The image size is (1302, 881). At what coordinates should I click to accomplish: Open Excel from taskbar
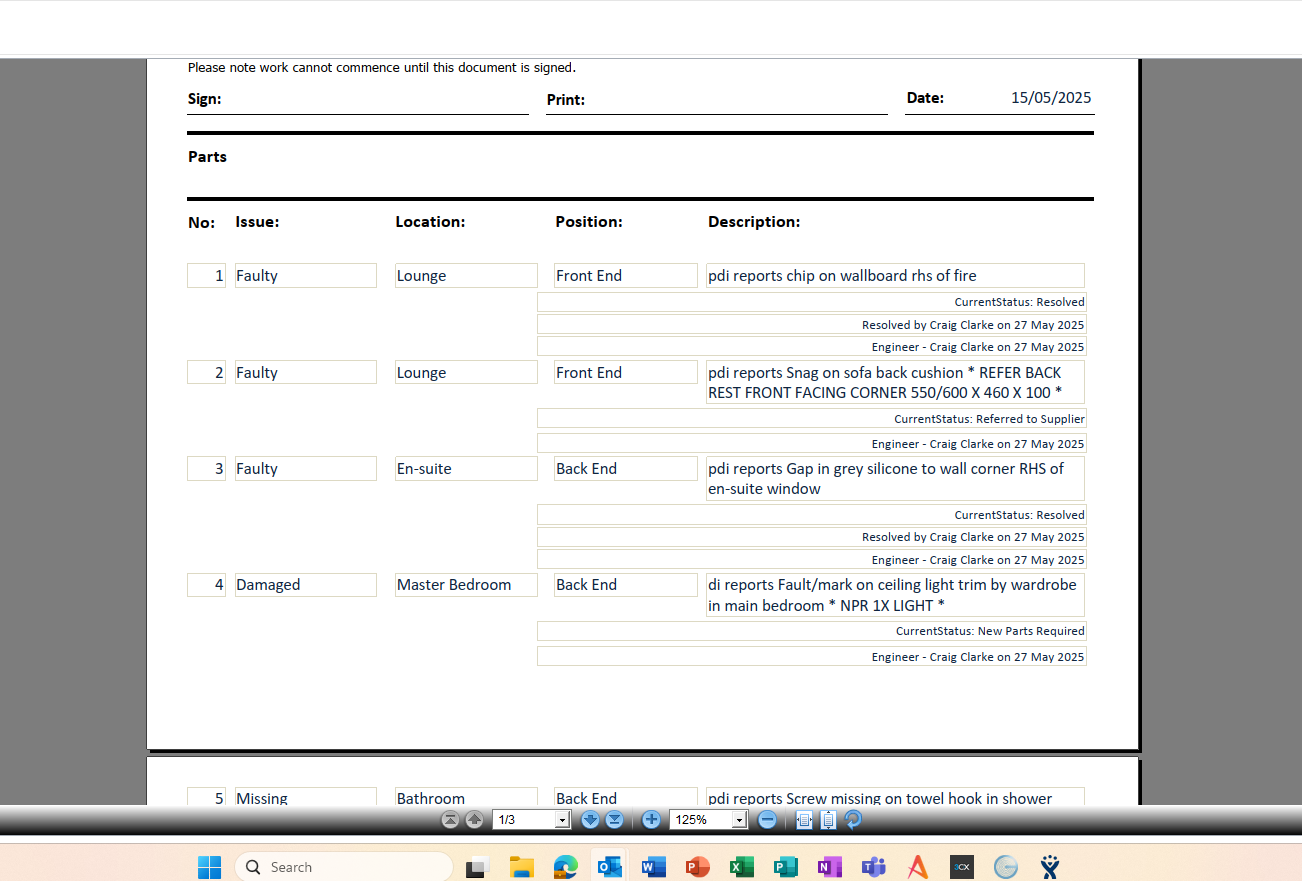click(741, 867)
